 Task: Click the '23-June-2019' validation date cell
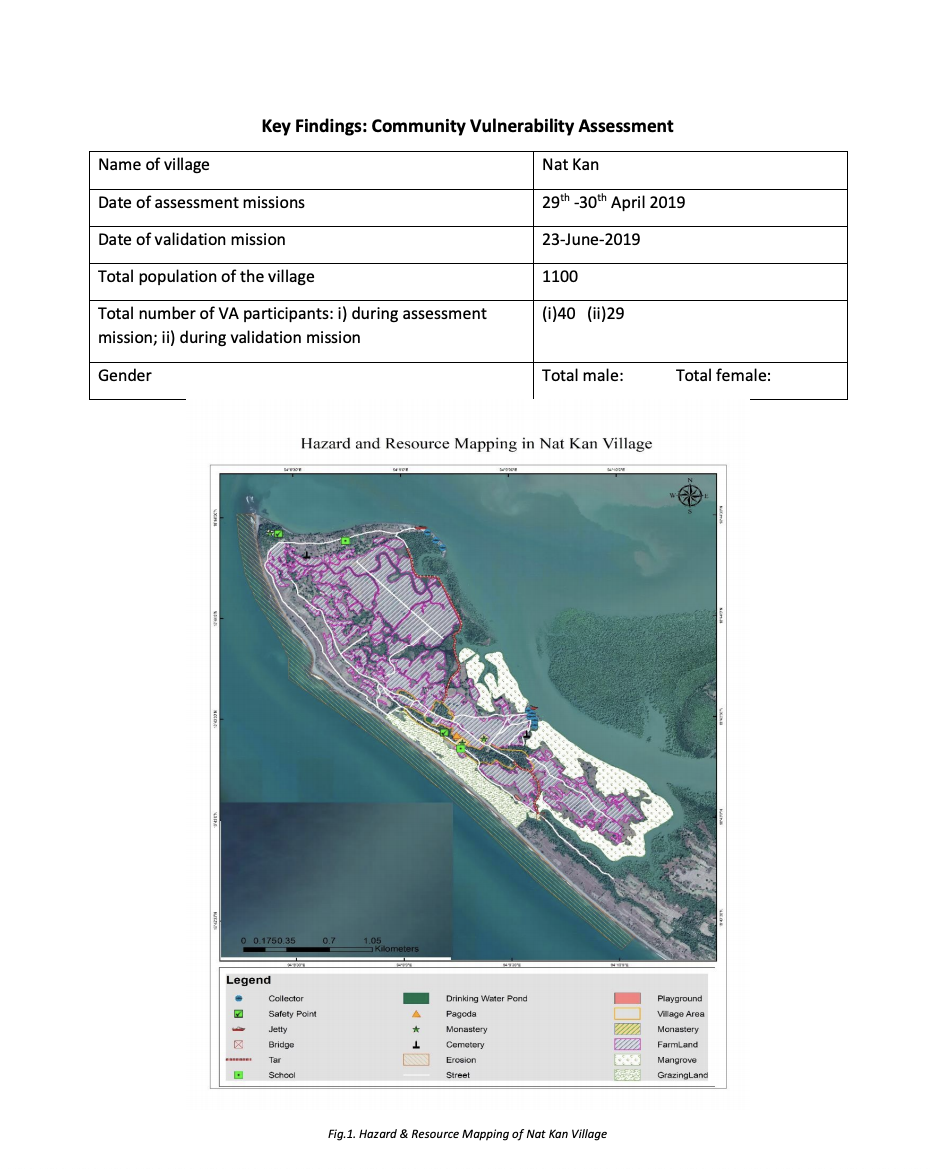click(590, 240)
